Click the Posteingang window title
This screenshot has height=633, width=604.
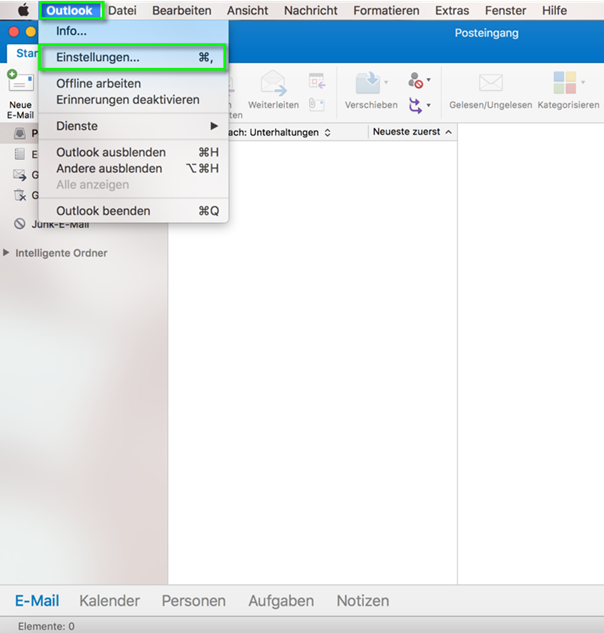click(x=487, y=33)
